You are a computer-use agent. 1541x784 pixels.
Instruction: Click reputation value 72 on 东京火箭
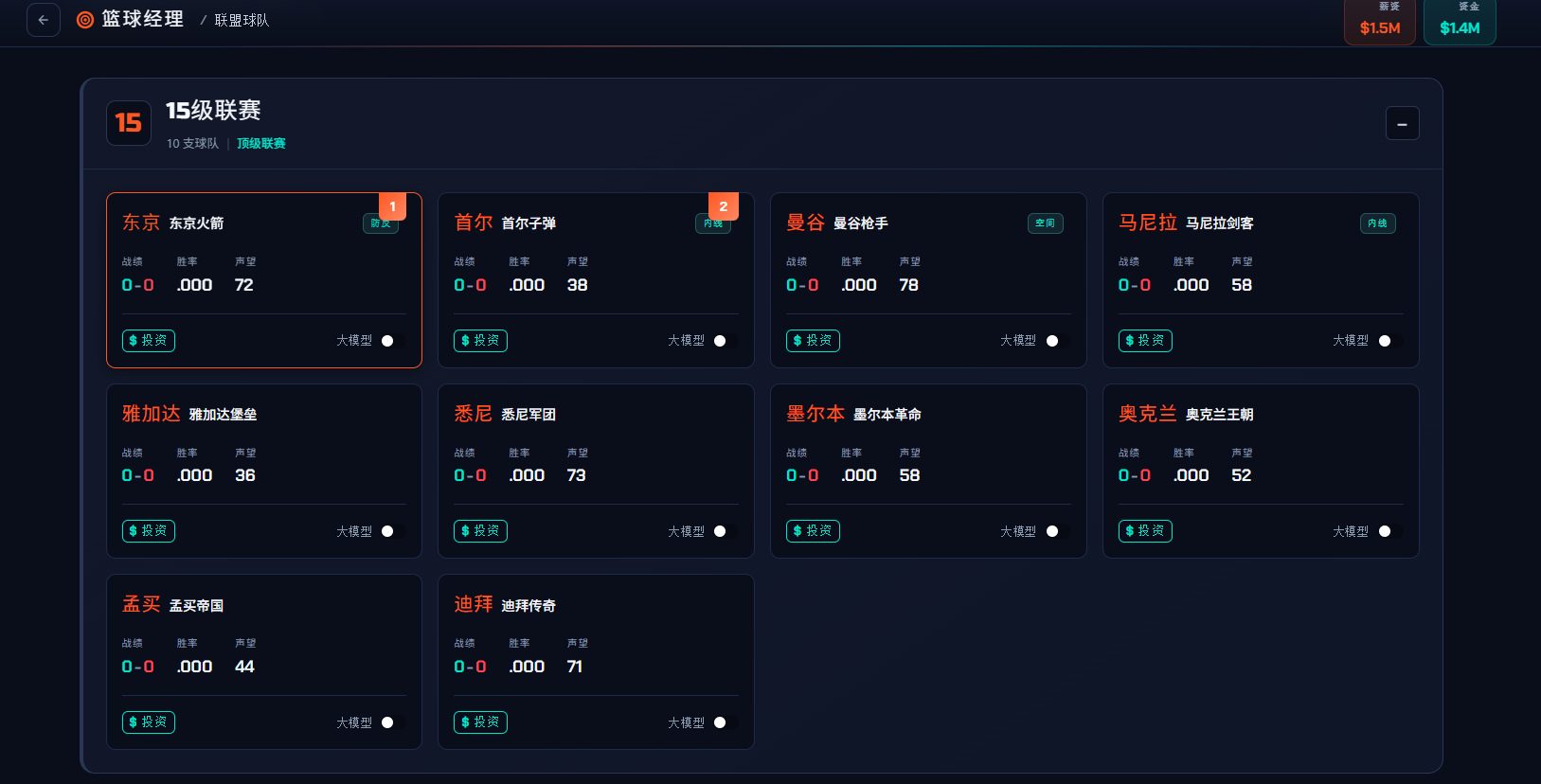[244, 285]
